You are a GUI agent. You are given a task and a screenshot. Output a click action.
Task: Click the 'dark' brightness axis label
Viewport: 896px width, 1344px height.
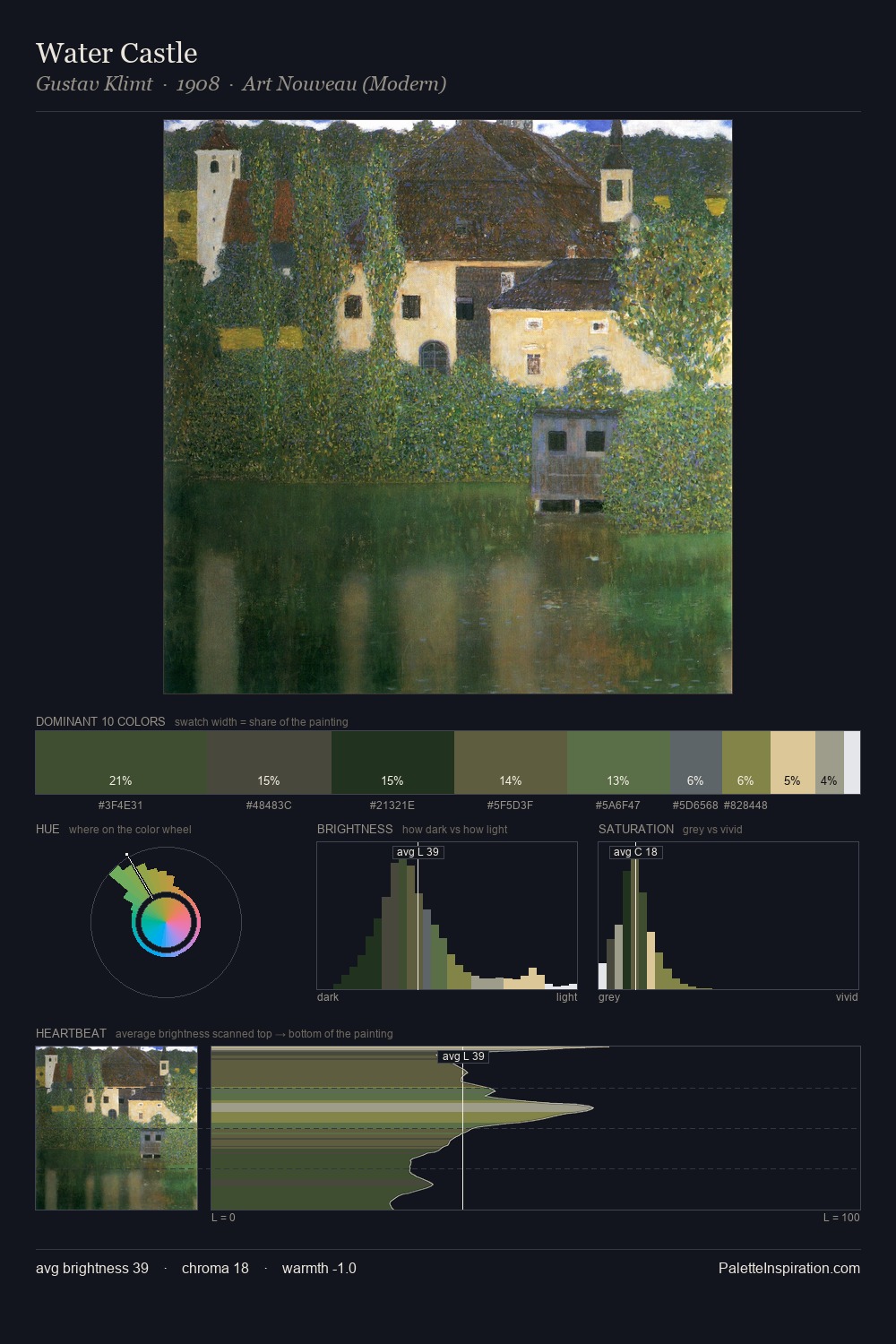[x=328, y=997]
